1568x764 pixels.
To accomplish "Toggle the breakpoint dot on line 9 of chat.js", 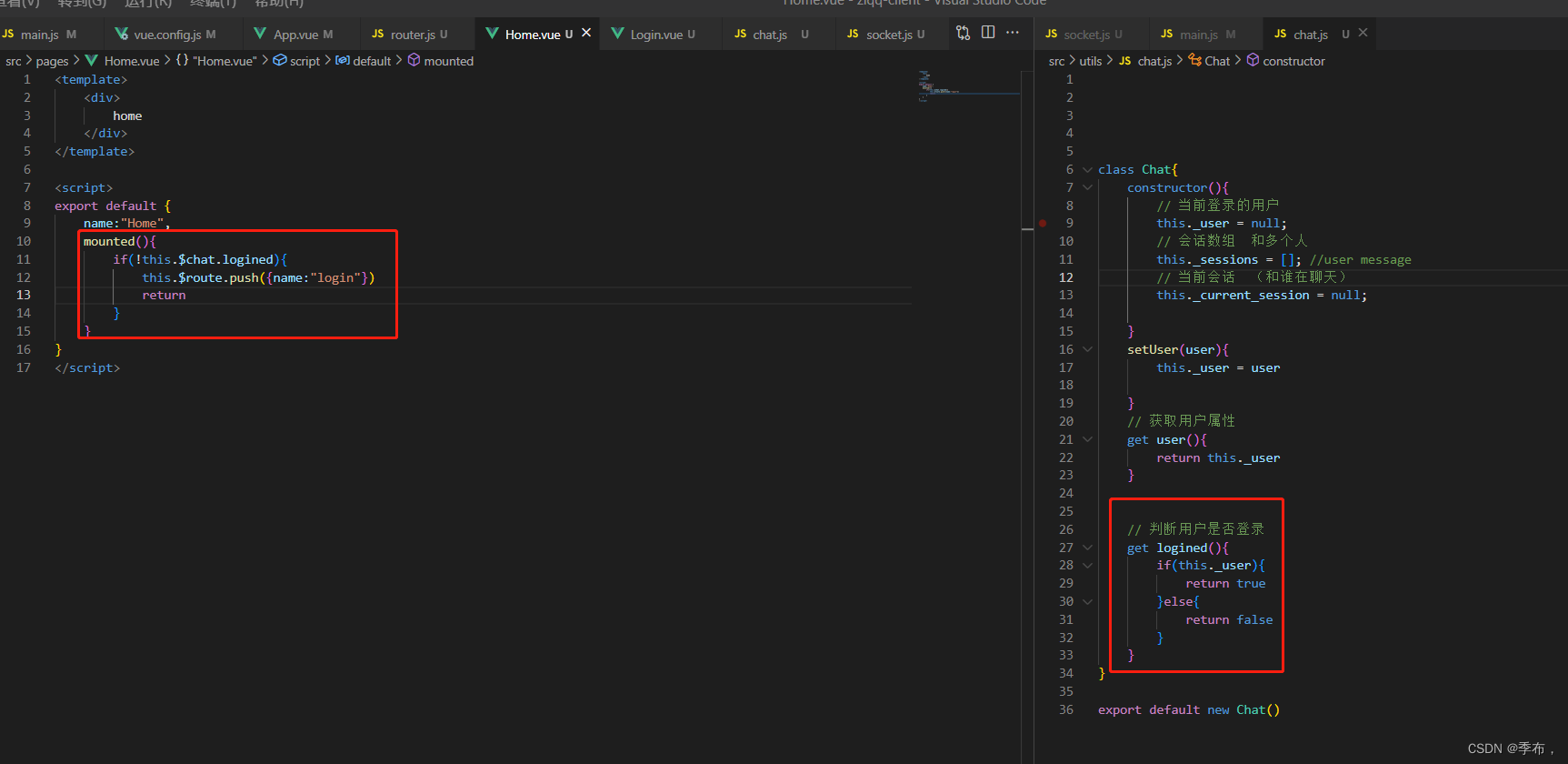I will click(x=1043, y=223).
